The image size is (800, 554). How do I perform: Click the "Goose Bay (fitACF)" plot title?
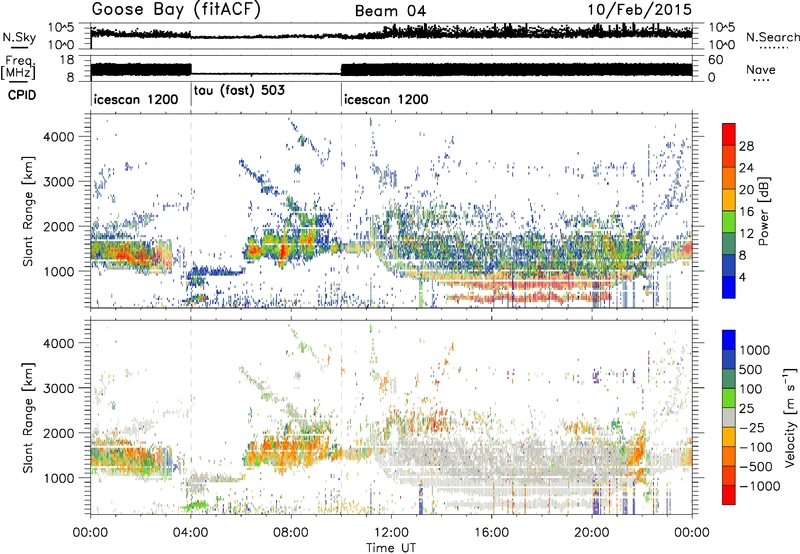[176, 10]
